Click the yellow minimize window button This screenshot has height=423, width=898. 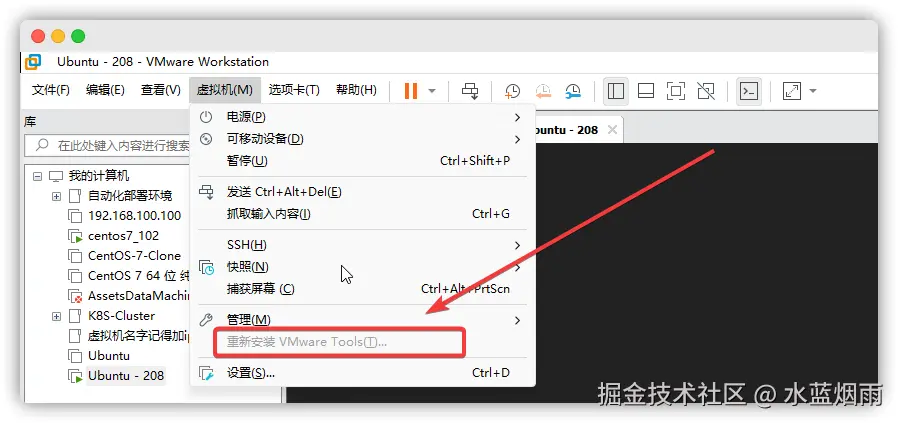[x=58, y=37]
